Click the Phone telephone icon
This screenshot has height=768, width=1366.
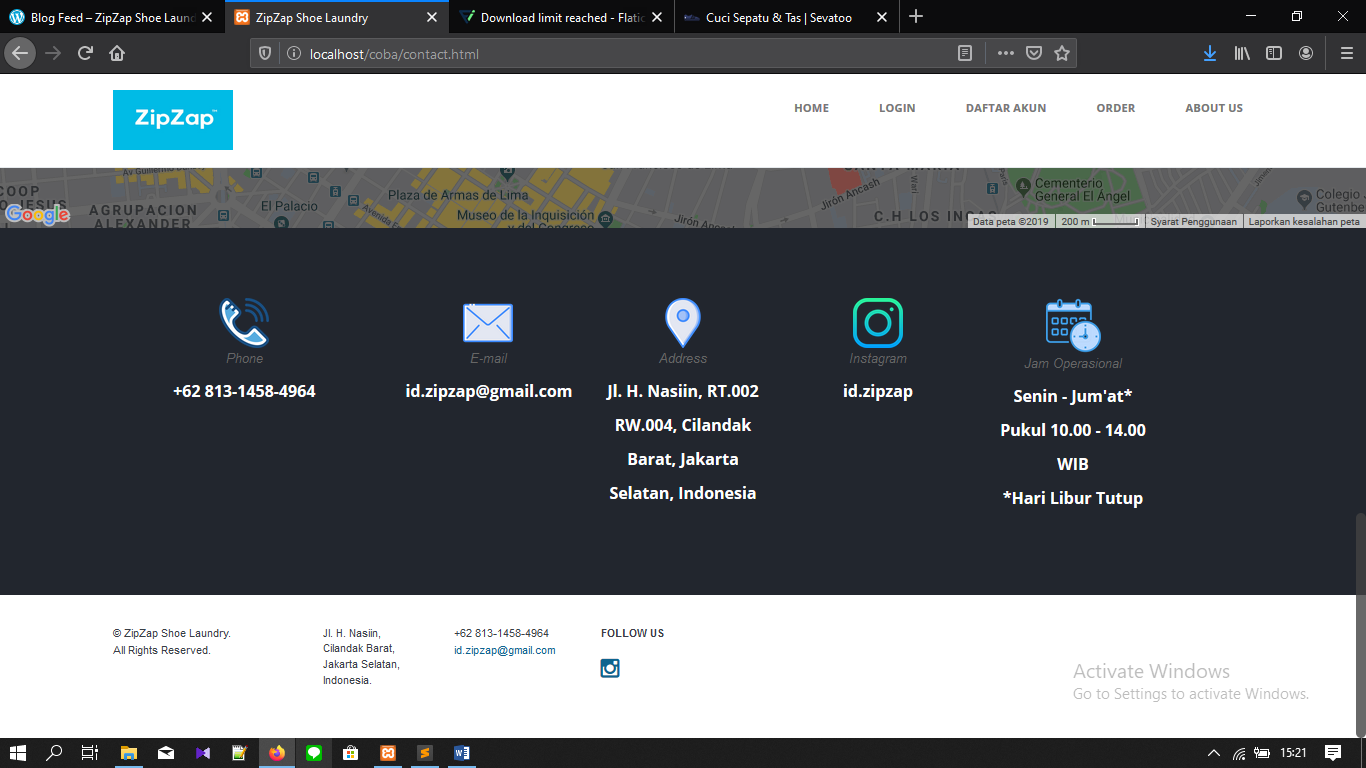coord(243,320)
